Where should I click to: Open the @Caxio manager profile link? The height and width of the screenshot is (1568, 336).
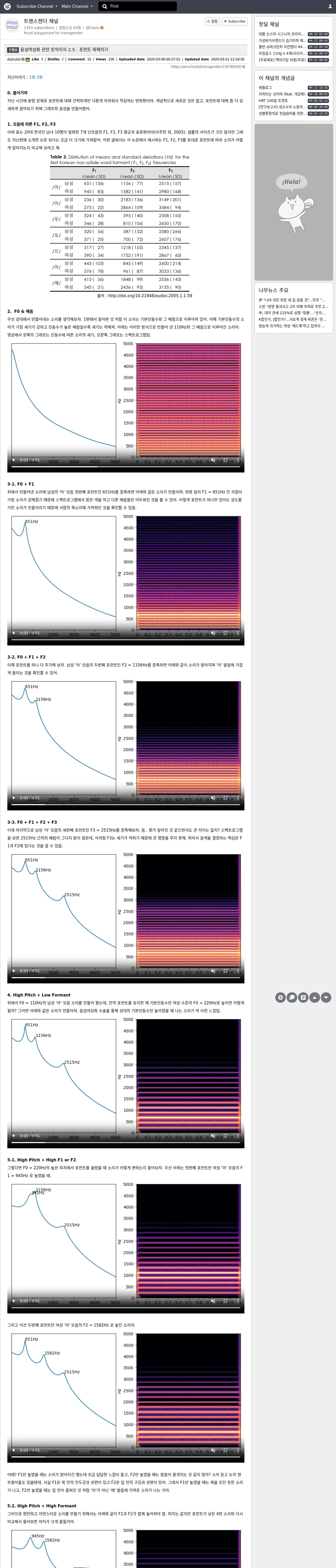[93, 27]
